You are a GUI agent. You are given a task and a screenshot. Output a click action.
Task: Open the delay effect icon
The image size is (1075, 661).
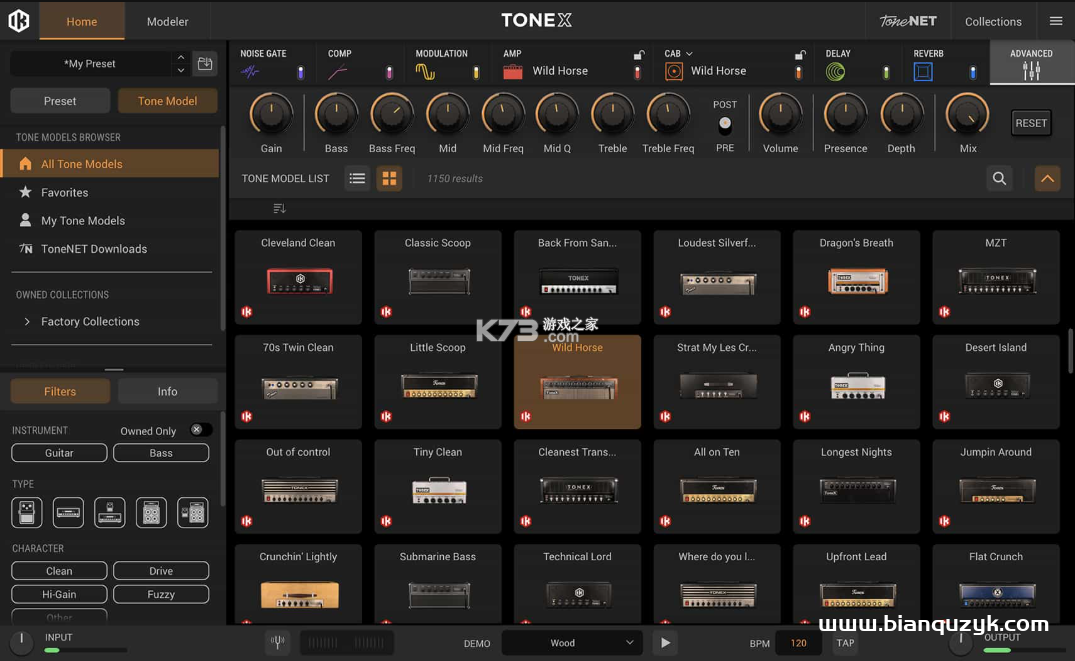[835, 71]
